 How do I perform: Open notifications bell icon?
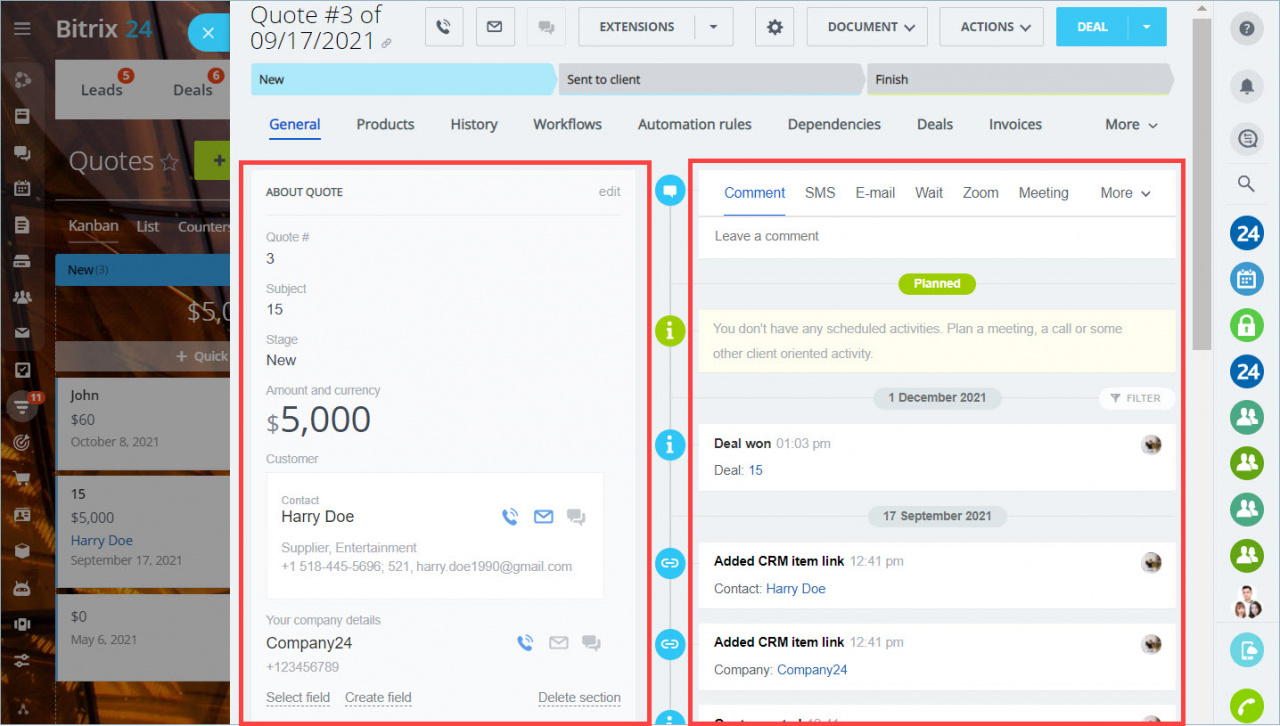pyautogui.click(x=1246, y=87)
